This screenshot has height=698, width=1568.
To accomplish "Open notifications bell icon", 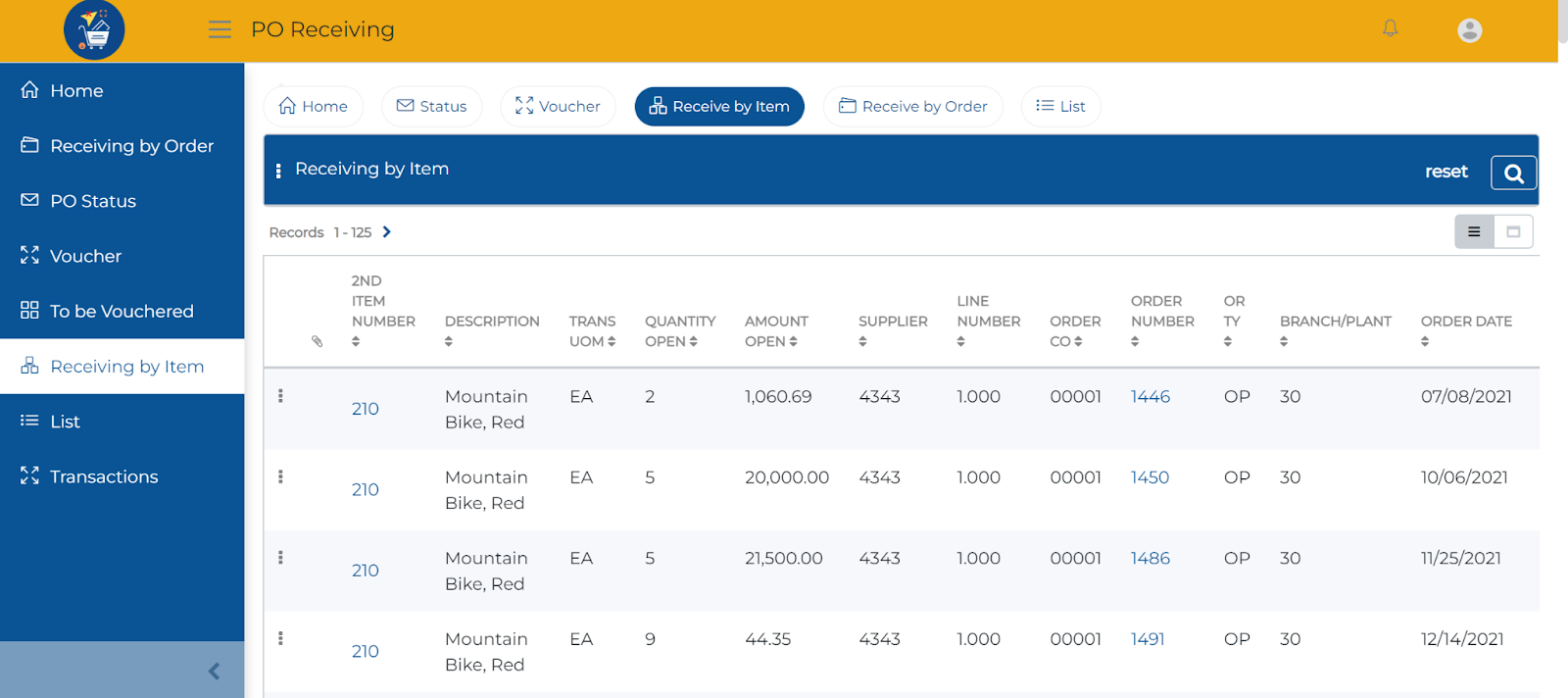I will pos(1390,28).
